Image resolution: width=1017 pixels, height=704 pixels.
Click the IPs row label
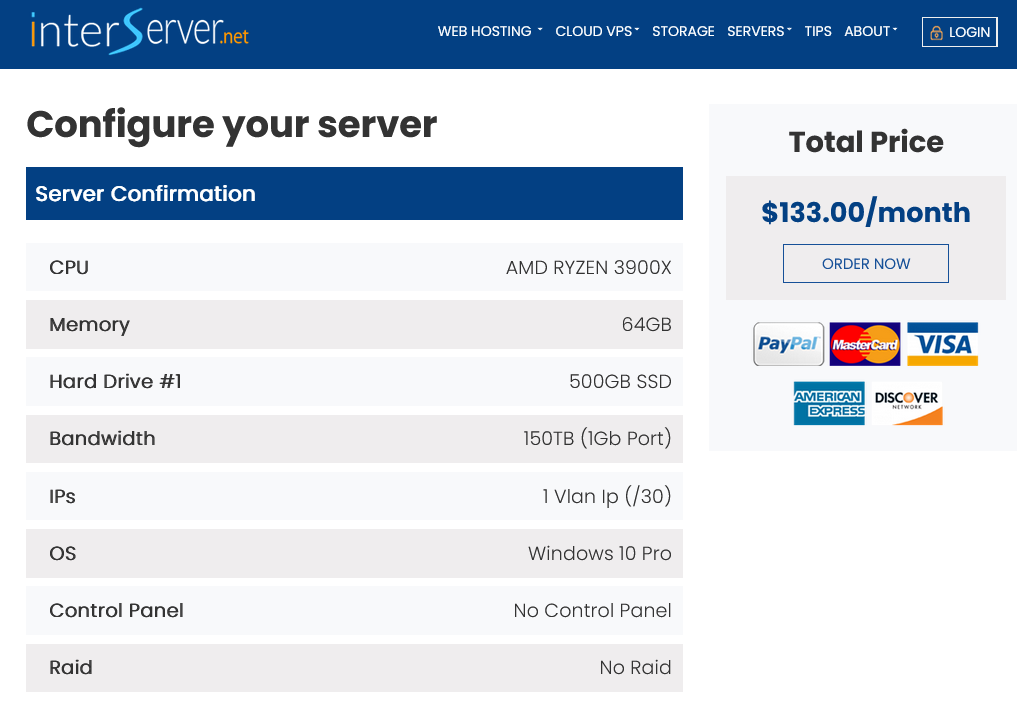tap(62, 496)
